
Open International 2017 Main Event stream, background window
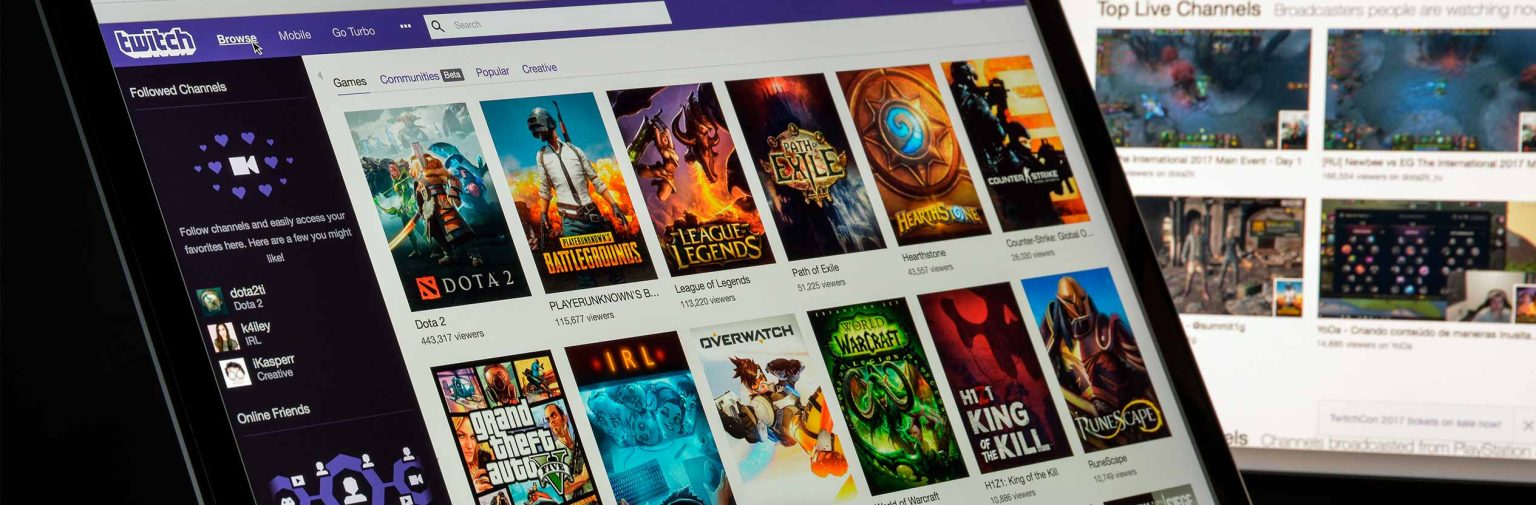1203,89
